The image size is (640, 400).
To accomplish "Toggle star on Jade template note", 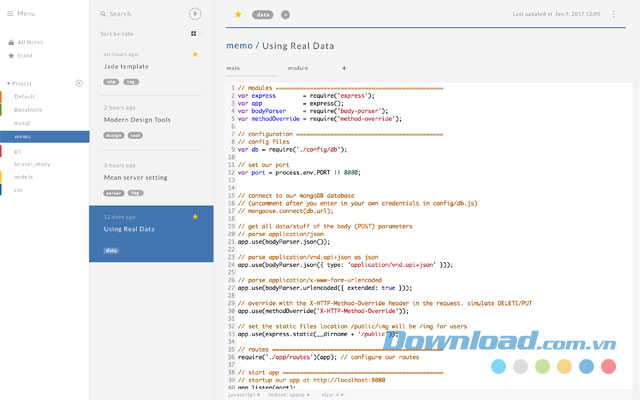I will [195, 54].
